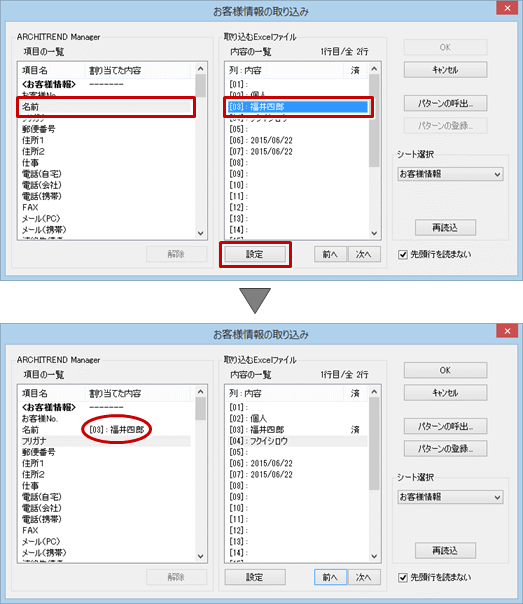Toggle 先頭行を読まない checkbox in lower dialog
Viewport: 523px width, 604px height.
[x=403, y=577]
